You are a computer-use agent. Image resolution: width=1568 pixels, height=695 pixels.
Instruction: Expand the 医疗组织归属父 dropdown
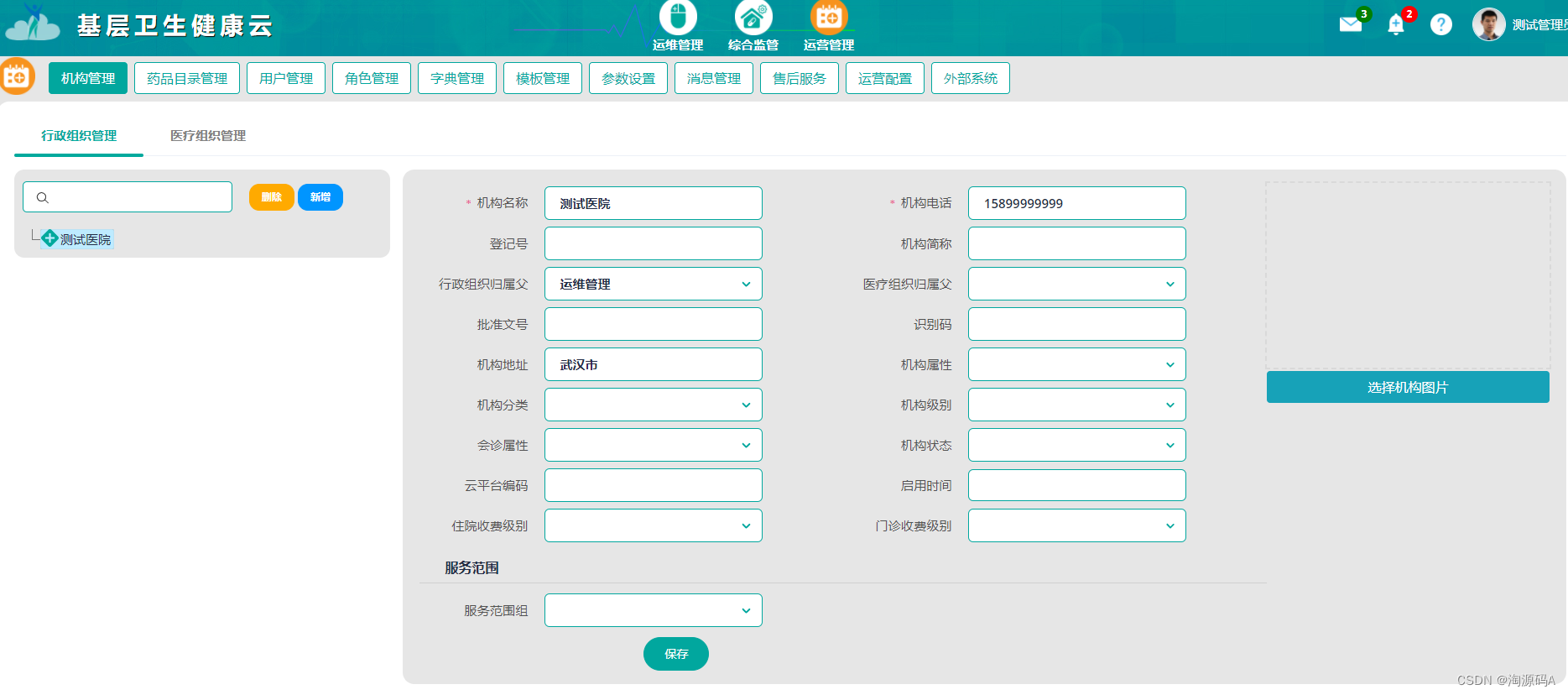(x=1077, y=284)
